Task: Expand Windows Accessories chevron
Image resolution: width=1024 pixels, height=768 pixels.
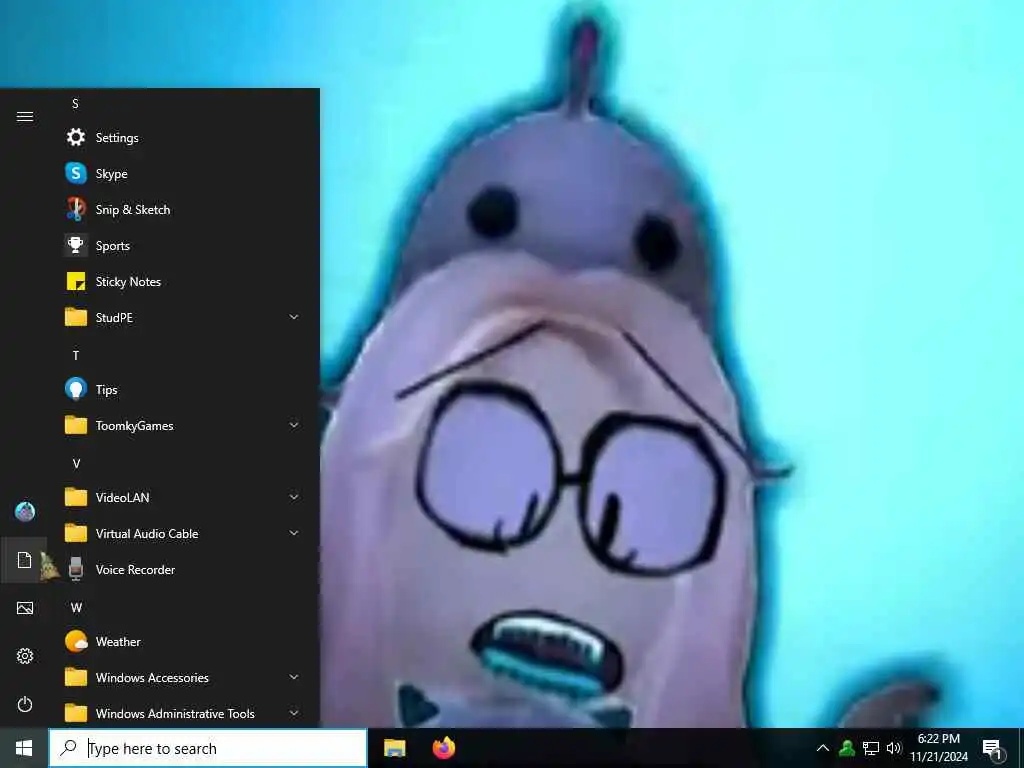Action: tap(294, 677)
